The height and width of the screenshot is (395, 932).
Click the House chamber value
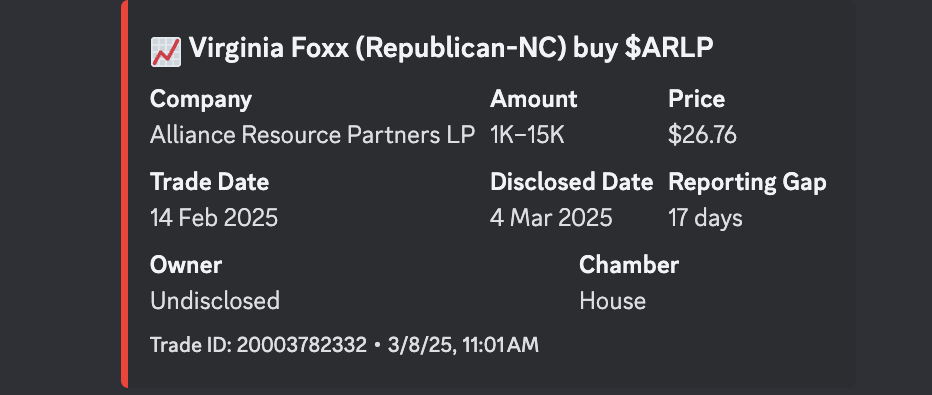click(612, 301)
